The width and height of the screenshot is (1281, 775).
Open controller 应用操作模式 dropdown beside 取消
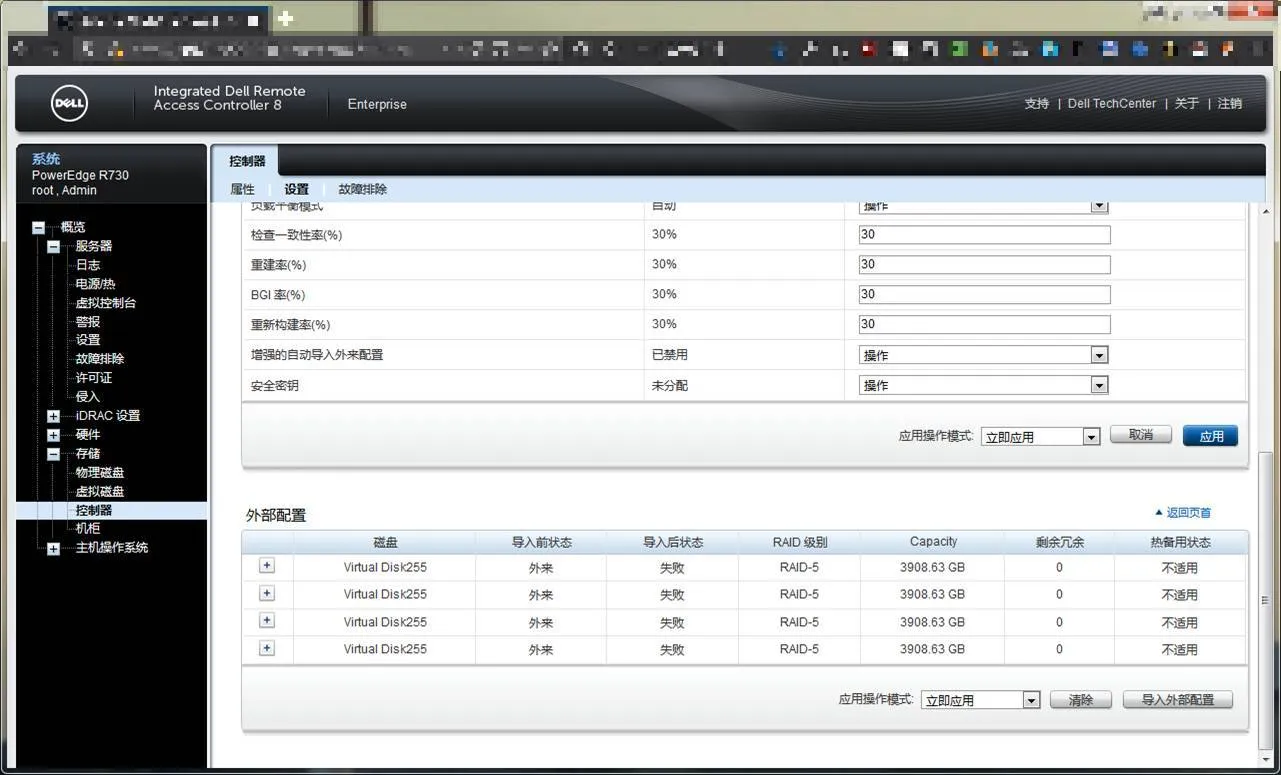tap(1040, 437)
